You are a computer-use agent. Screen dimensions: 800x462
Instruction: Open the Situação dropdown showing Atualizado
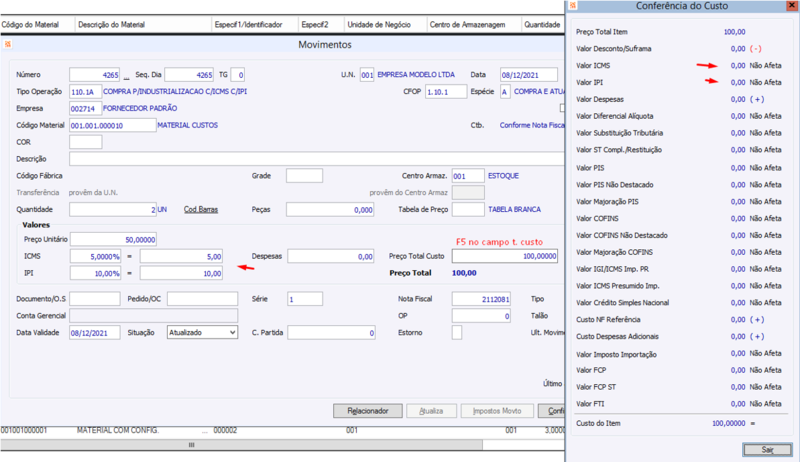203,332
